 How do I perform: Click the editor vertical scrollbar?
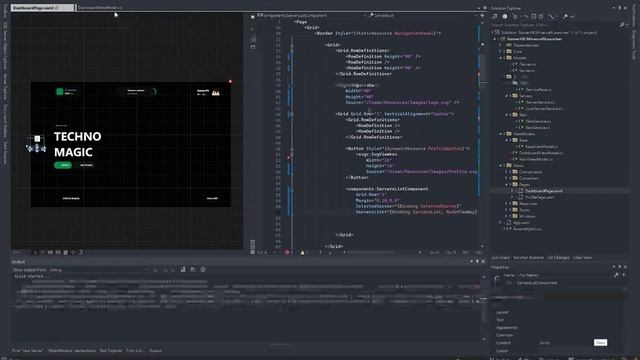pyautogui.click(x=482, y=135)
